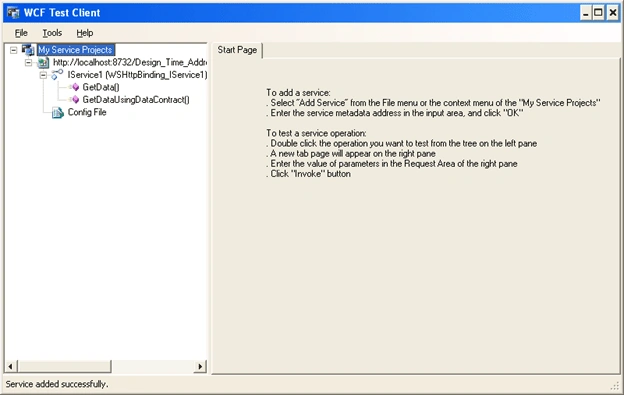Collapse the IService1 contract node

click(x=43, y=75)
